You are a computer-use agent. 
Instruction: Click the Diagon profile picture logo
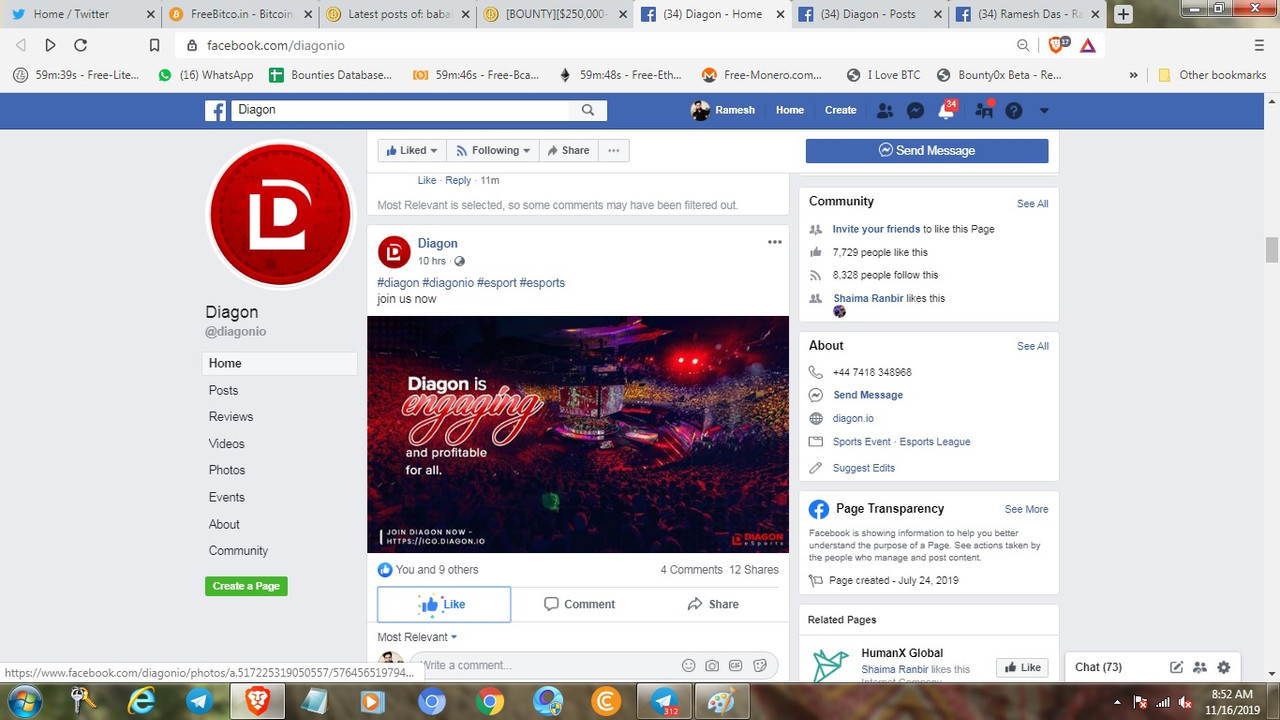tap(280, 215)
